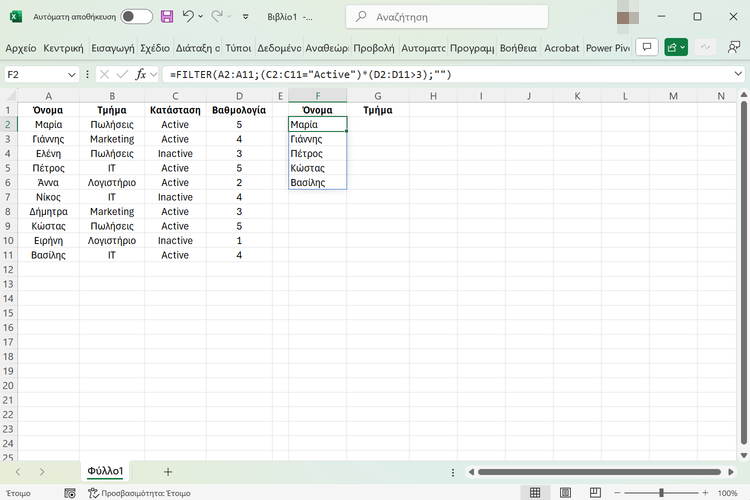Switch to Page Break Preview icon
750x500 pixels.
tap(595, 492)
